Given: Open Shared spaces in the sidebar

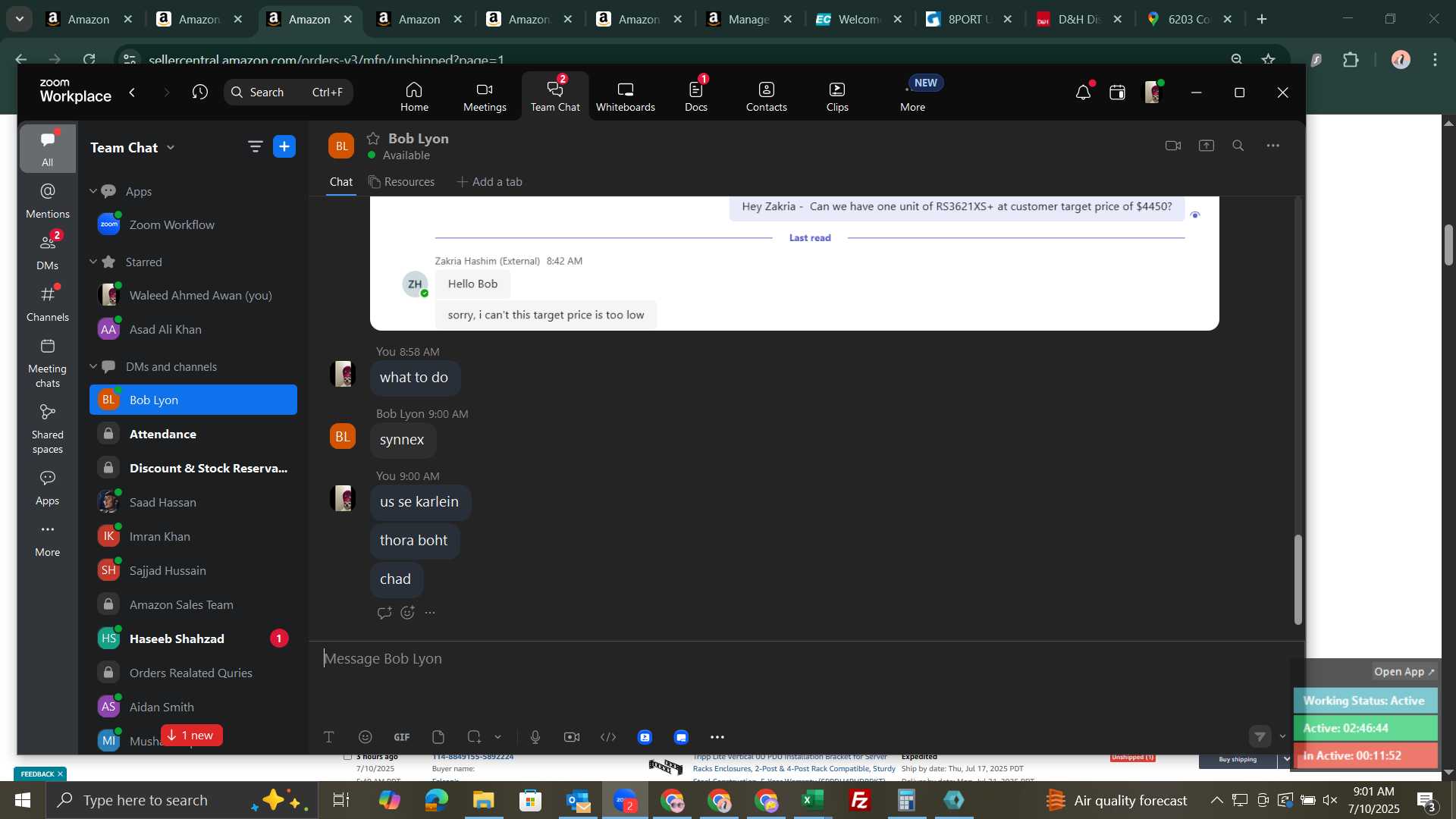Looking at the screenshot, I should 48,428.
